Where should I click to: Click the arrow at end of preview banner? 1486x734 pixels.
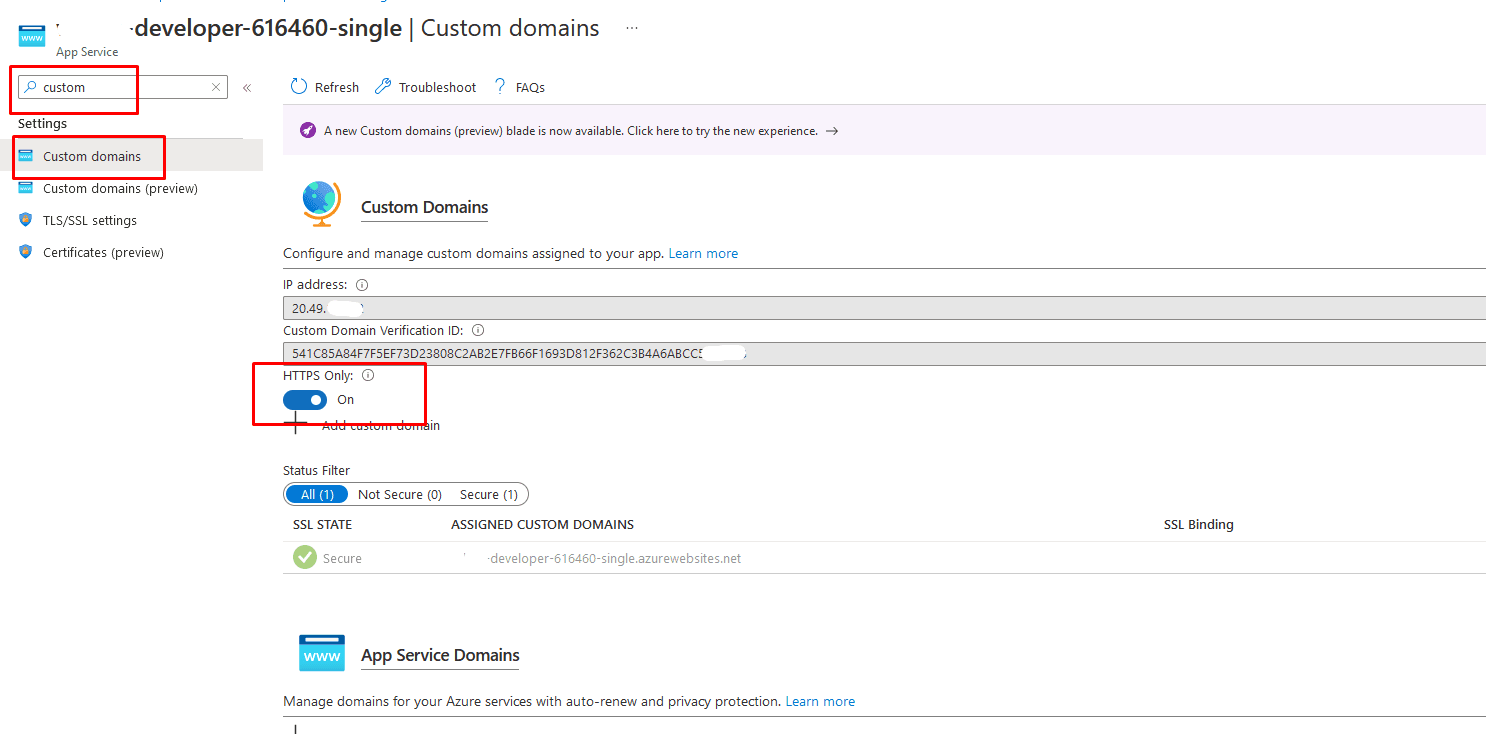[832, 131]
